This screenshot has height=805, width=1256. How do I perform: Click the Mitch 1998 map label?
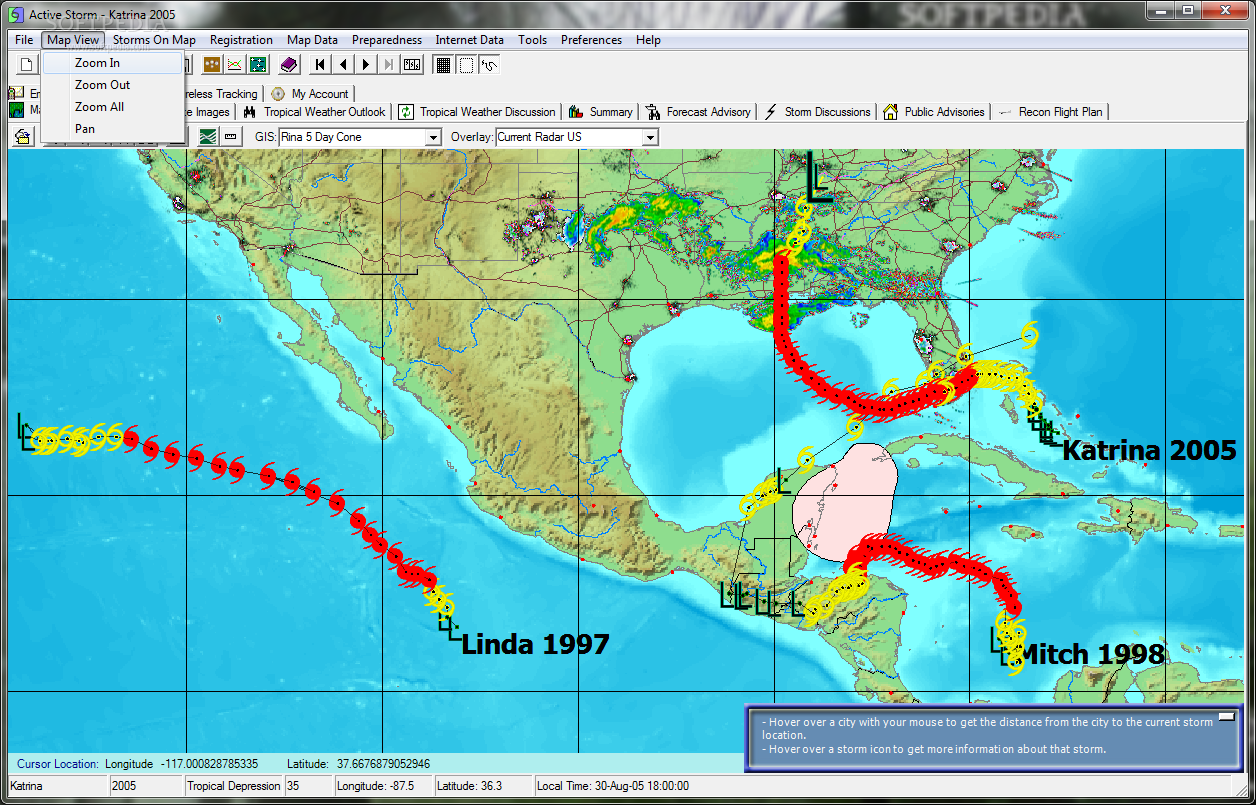click(x=1091, y=654)
